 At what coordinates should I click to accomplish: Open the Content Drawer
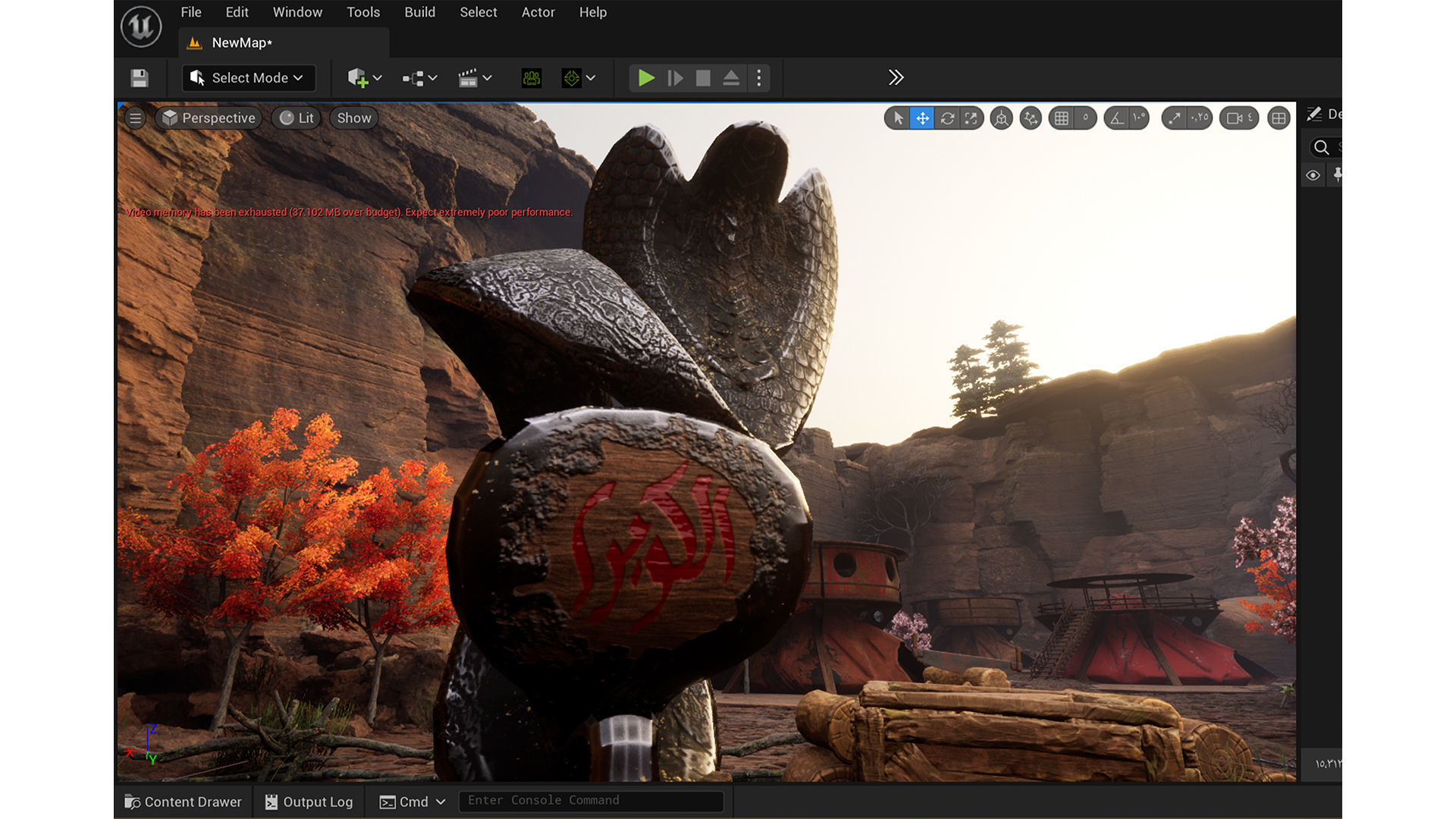pyautogui.click(x=183, y=802)
